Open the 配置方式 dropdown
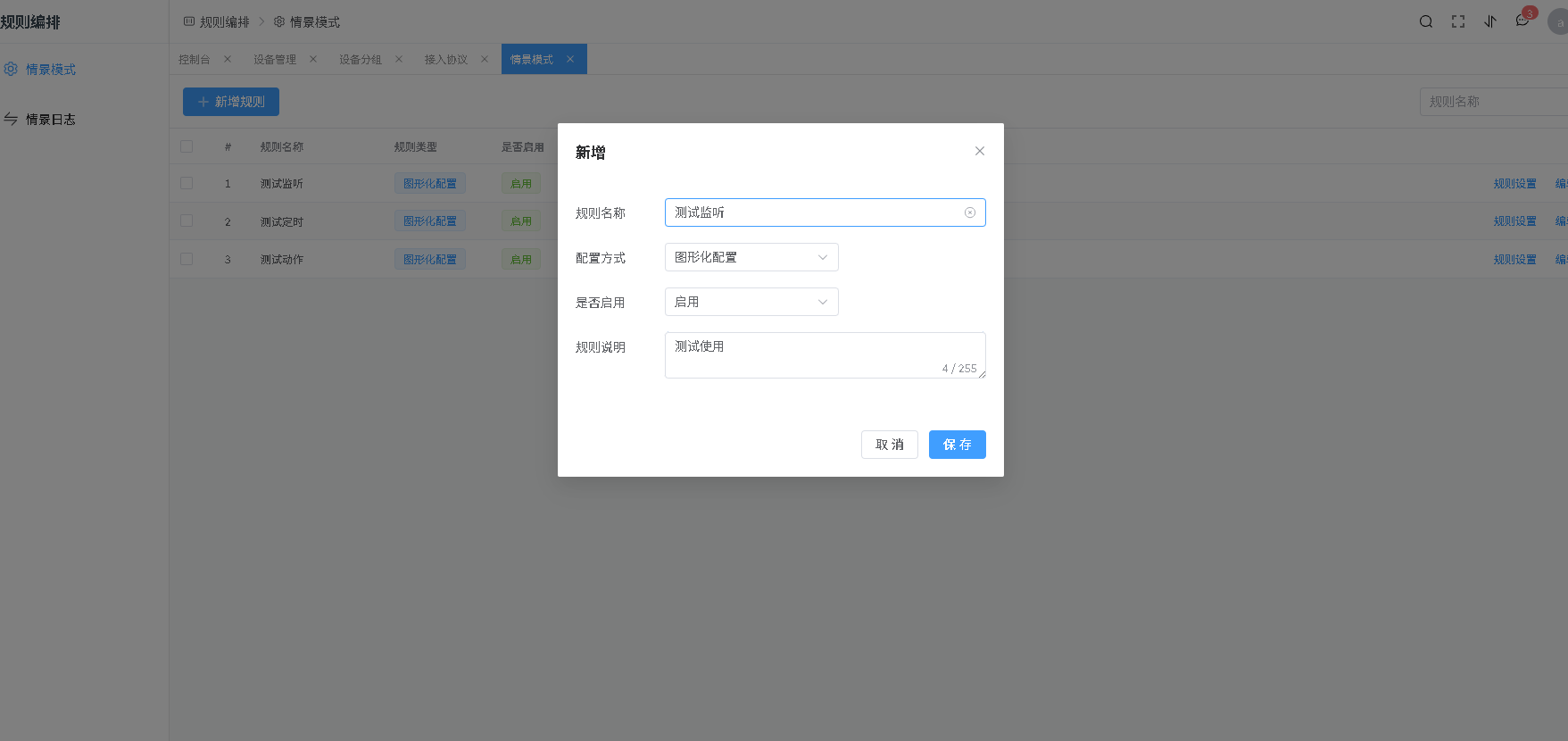The height and width of the screenshot is (741, 1568). coord(751,257)
